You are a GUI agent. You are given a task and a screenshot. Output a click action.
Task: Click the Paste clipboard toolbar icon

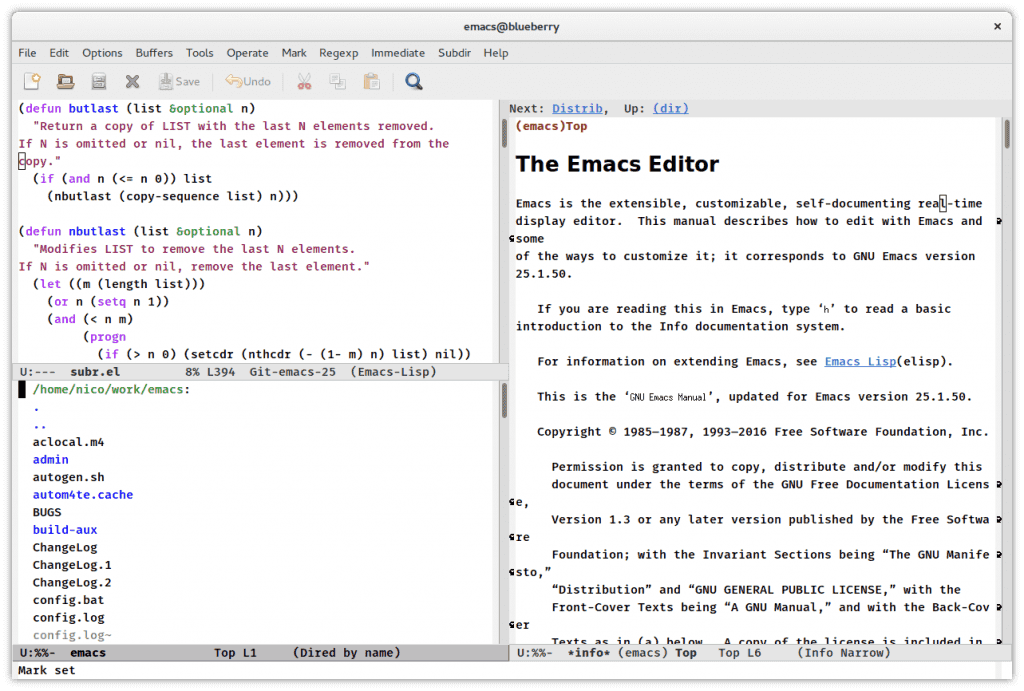pyautogui.click(x=371, y=81)
